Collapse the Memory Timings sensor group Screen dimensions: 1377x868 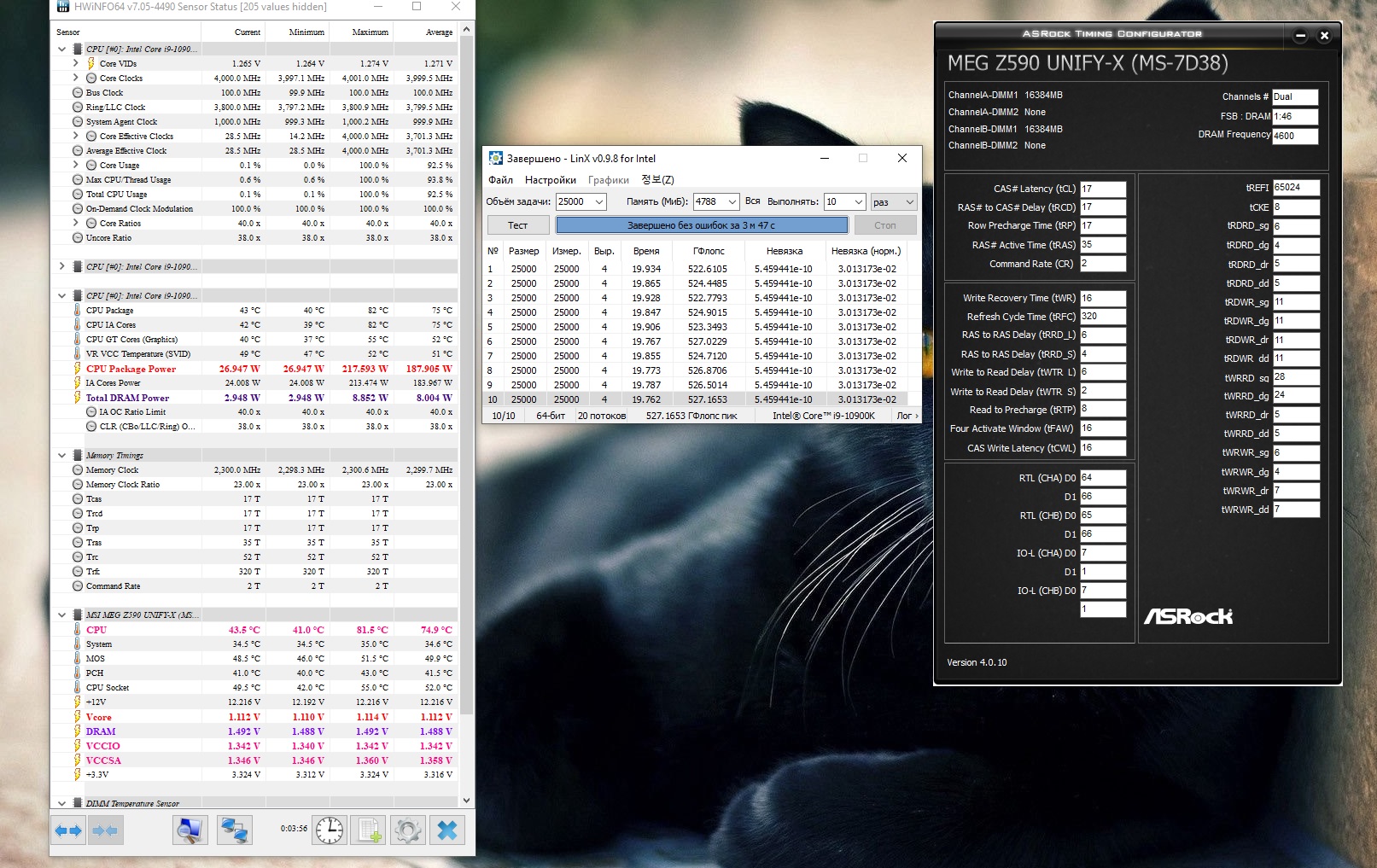(61, 456)
